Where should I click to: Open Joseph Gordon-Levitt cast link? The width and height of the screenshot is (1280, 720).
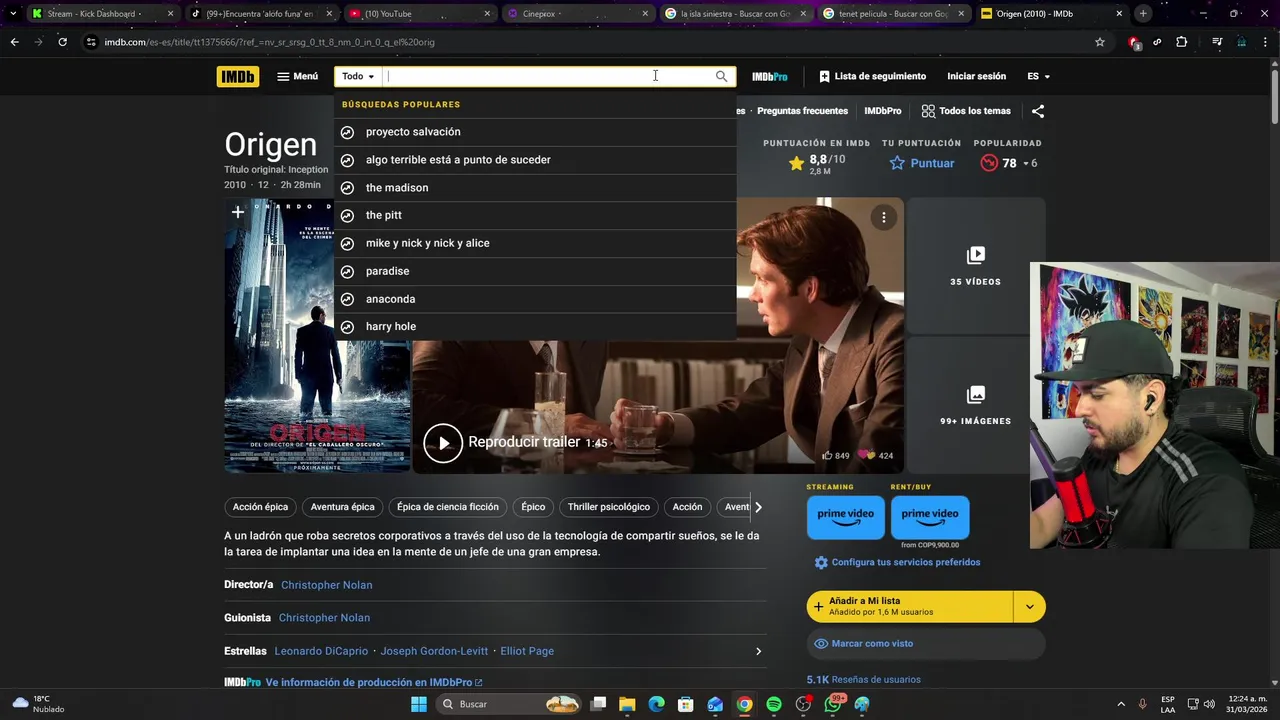tap(434, 651)
